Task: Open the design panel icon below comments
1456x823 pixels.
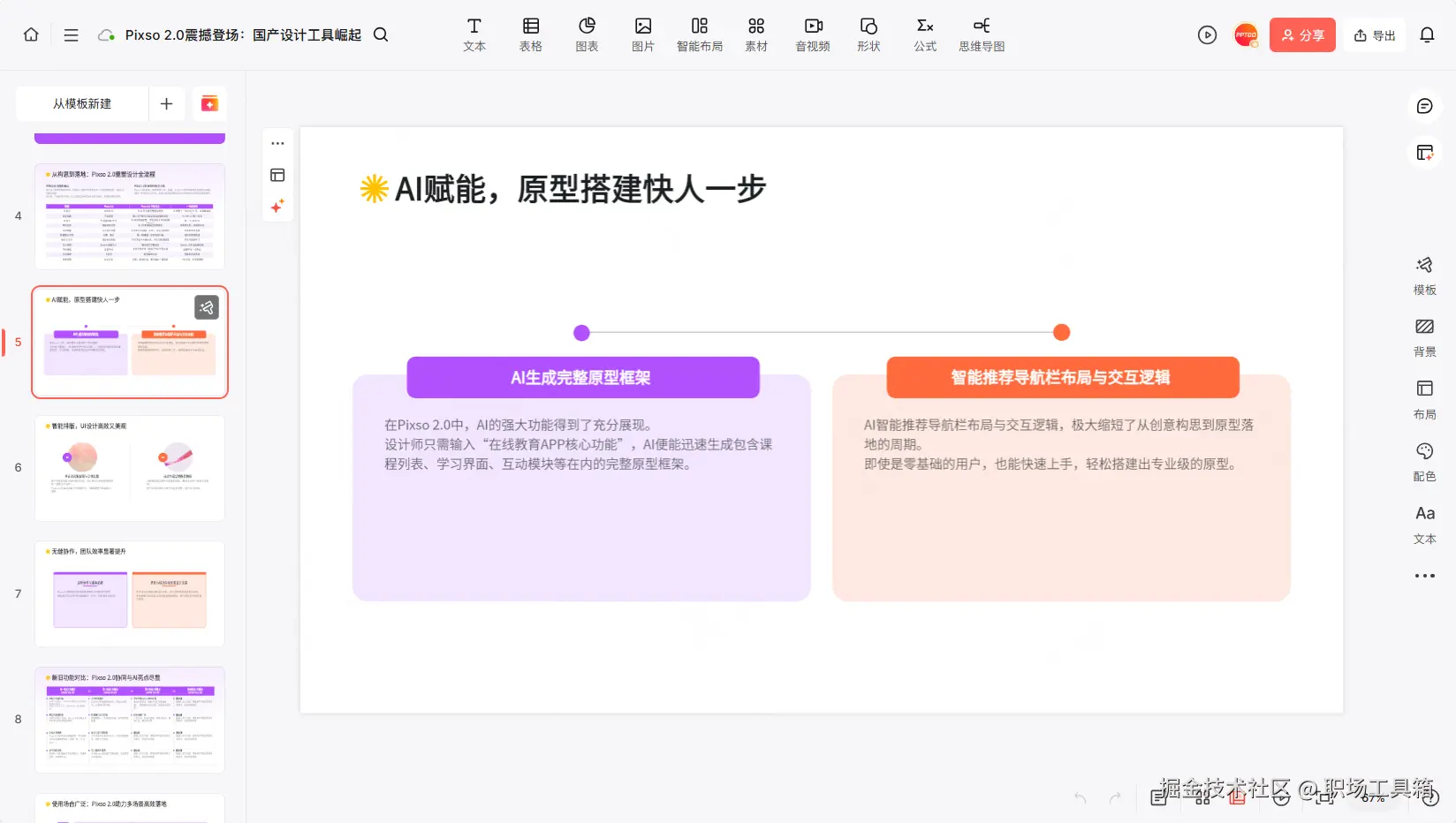Action: point(1424,153)
